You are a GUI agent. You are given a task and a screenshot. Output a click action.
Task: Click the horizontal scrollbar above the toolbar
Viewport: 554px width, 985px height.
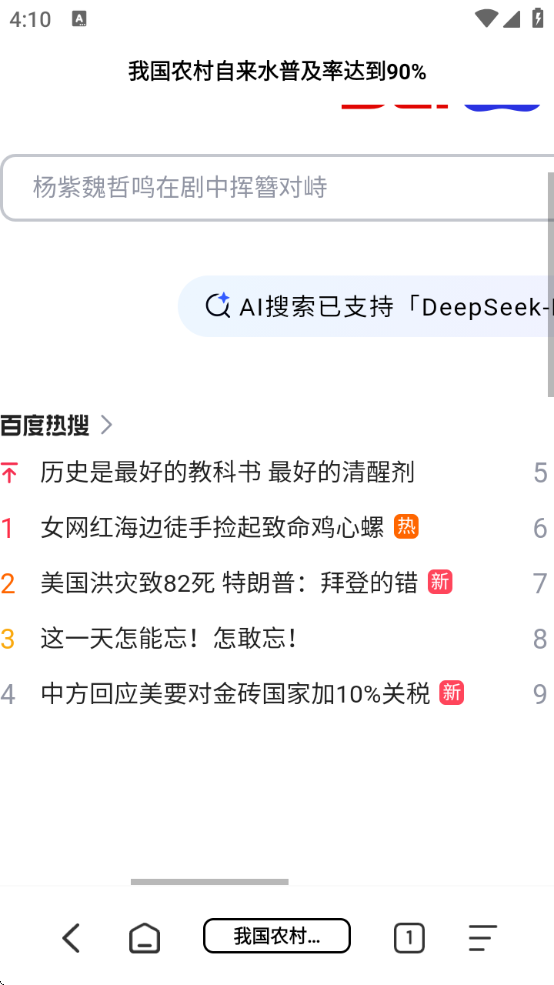tap(210, 882)
